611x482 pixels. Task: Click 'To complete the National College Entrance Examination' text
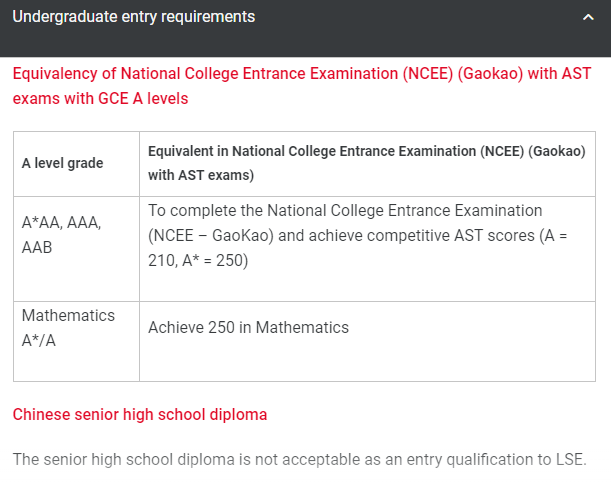(345, 211)
